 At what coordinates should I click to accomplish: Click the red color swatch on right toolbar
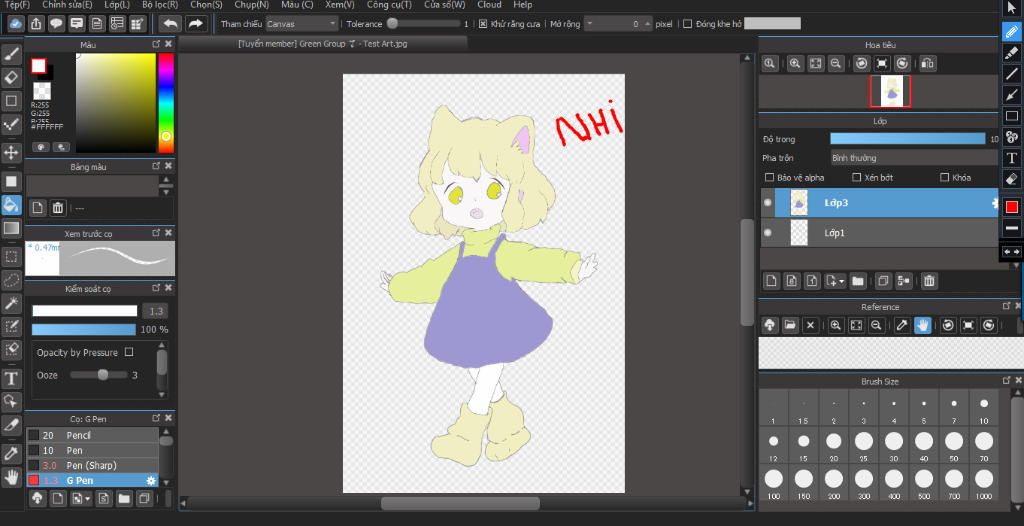coord(1012,207)
